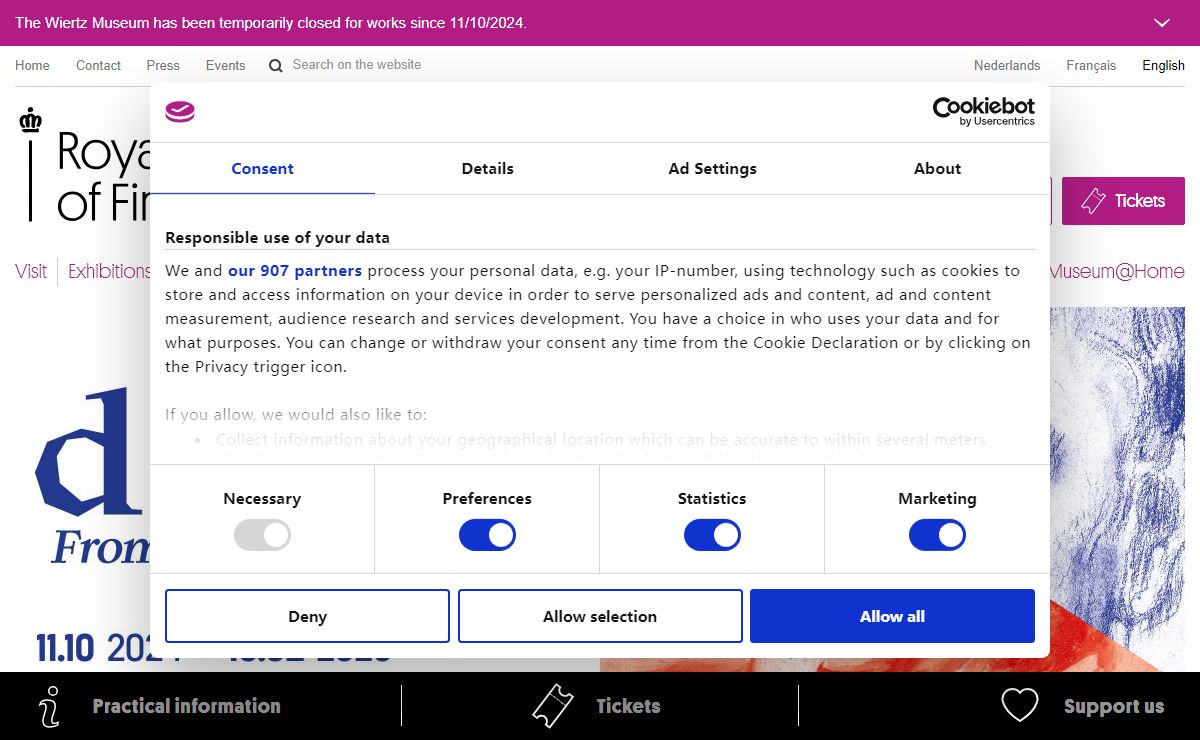Click the ticket icon in bottom bar
The image size is (1200, 740).
(552, 706)
